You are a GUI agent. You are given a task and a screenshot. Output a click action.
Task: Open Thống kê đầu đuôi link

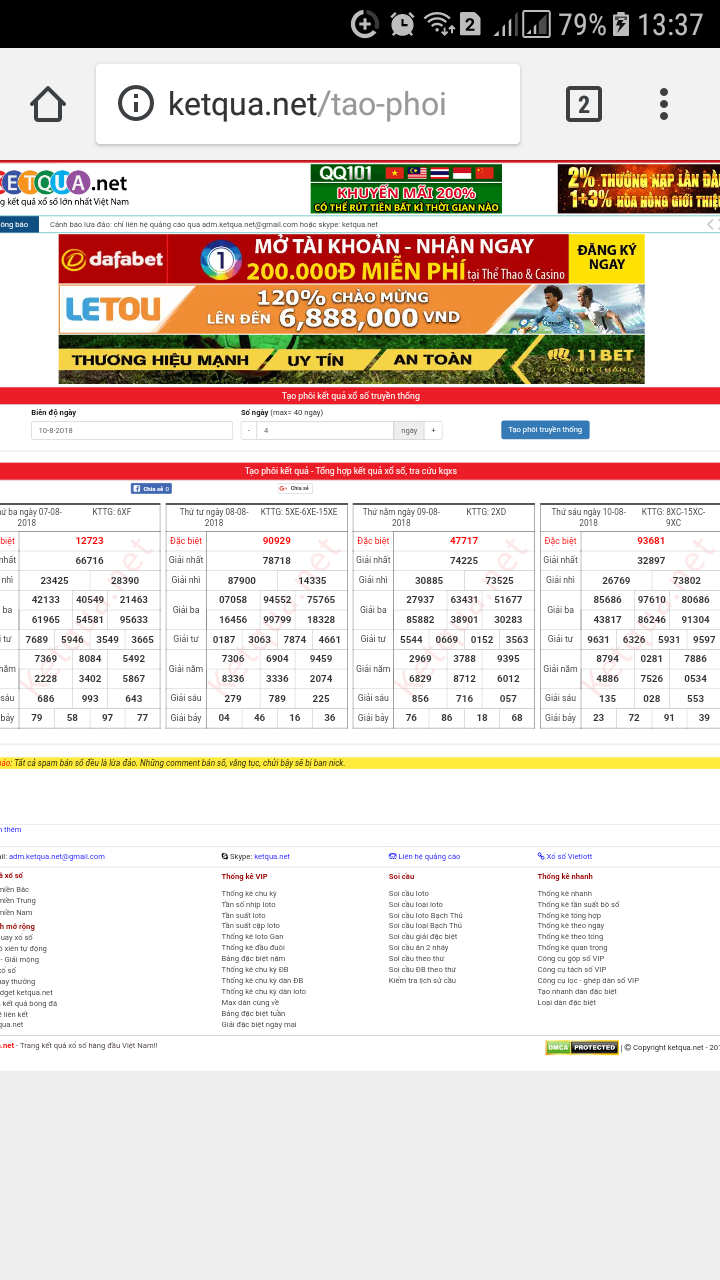coord(253,948)
